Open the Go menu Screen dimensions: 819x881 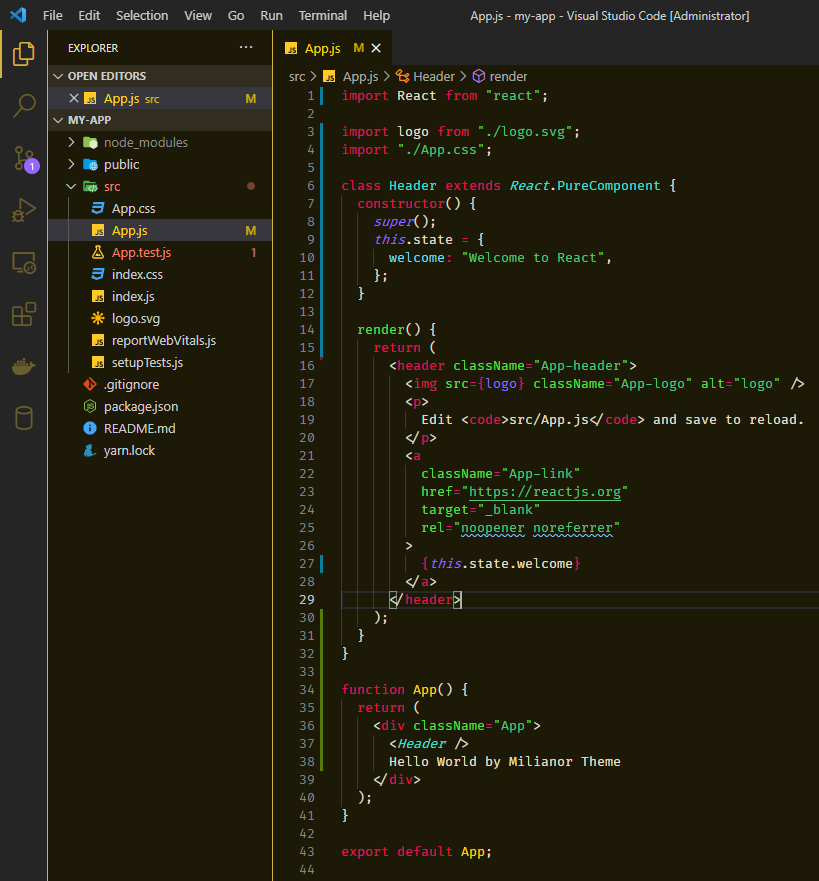coord(236,15)
